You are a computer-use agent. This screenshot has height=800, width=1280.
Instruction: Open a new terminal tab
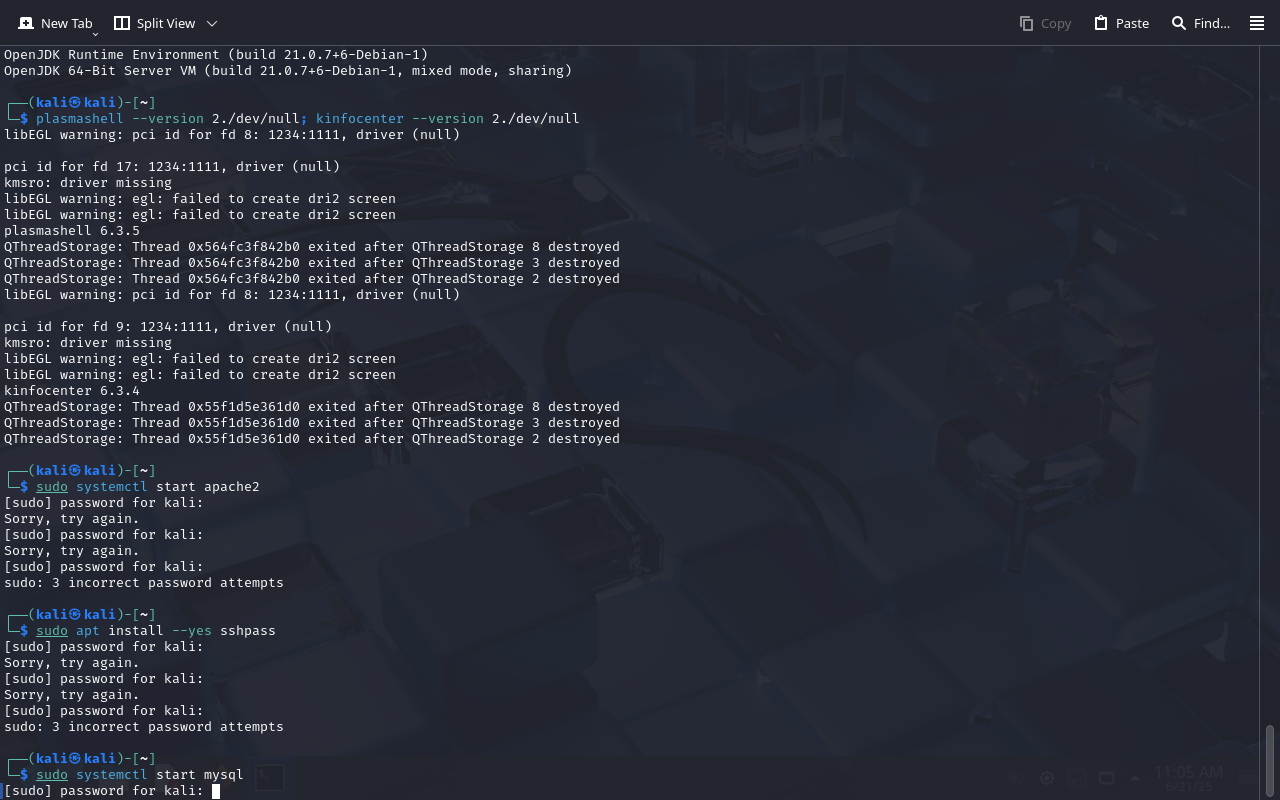(55, 23)
